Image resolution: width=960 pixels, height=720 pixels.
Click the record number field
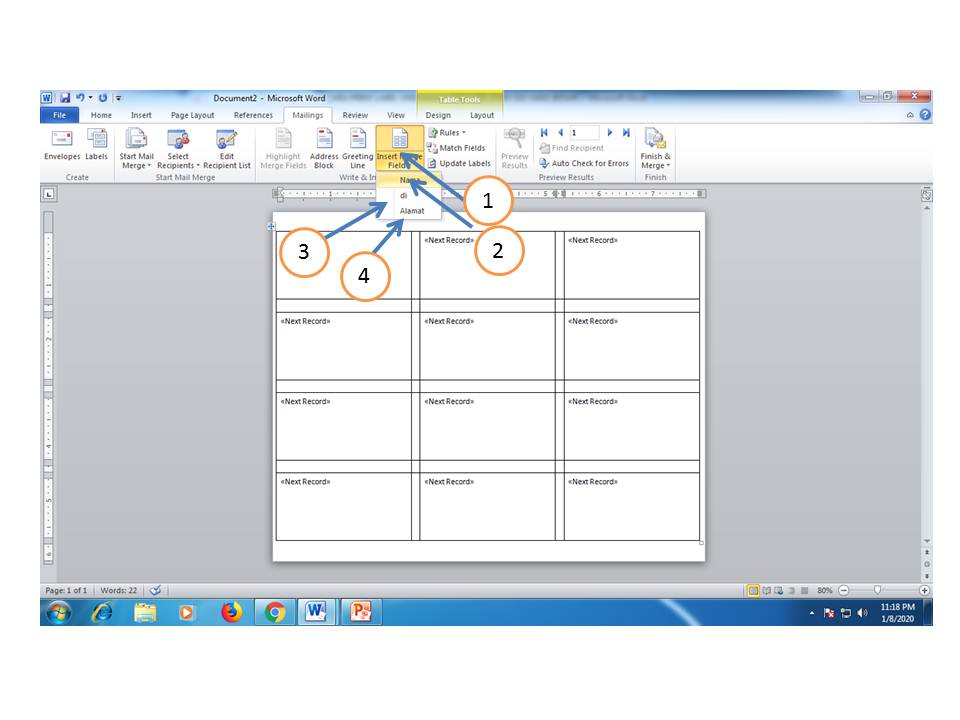point(584,132)
